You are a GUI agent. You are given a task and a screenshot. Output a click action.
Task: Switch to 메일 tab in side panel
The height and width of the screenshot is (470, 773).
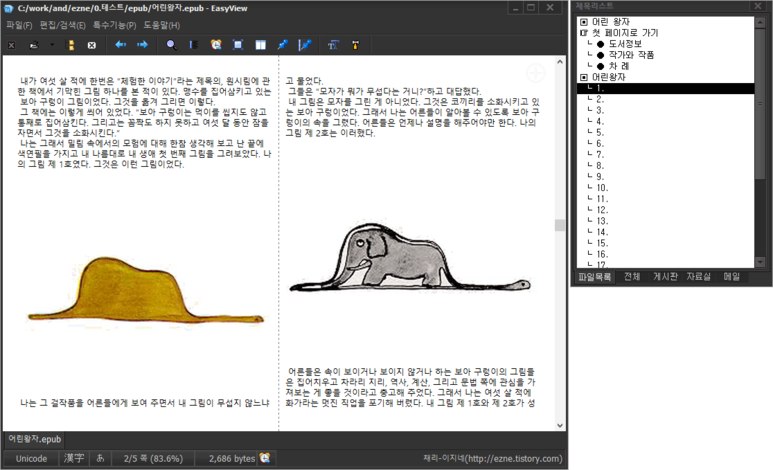pyautogui.click(x=732, y=277)
